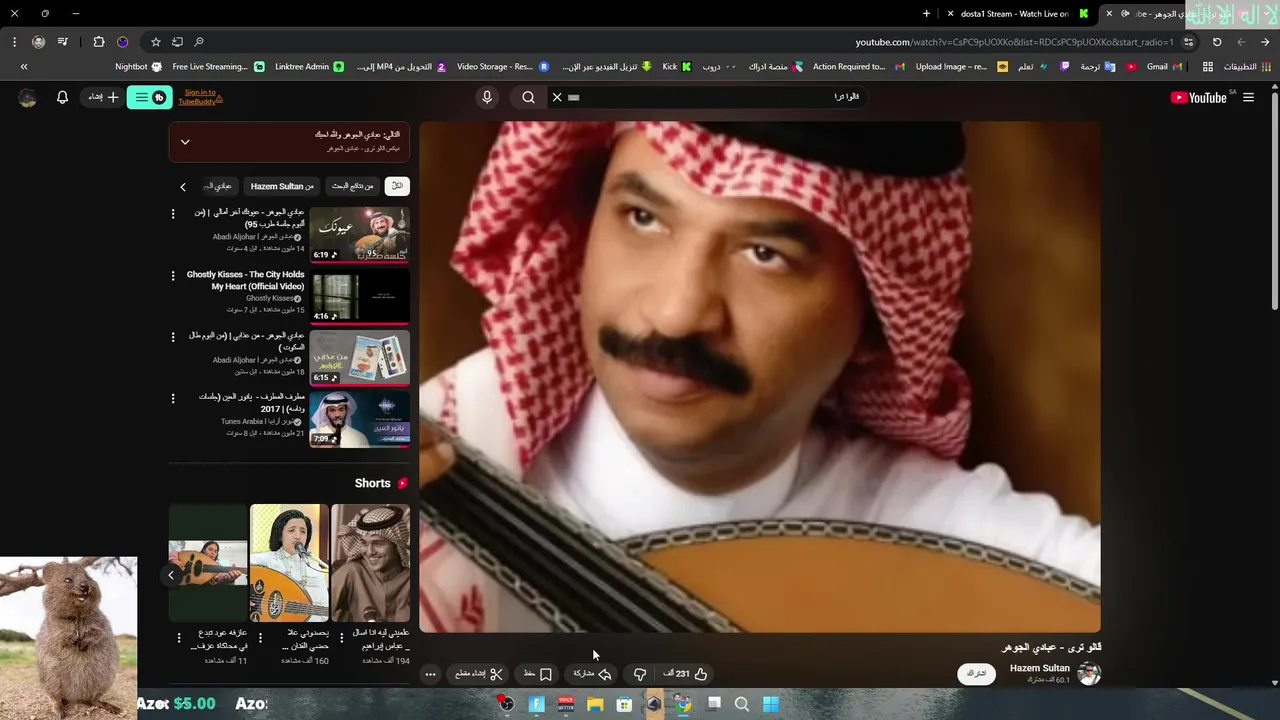Open options menu for the Tunes Arabia video
Screen dimensions: 1280x720
coord(173,398)
